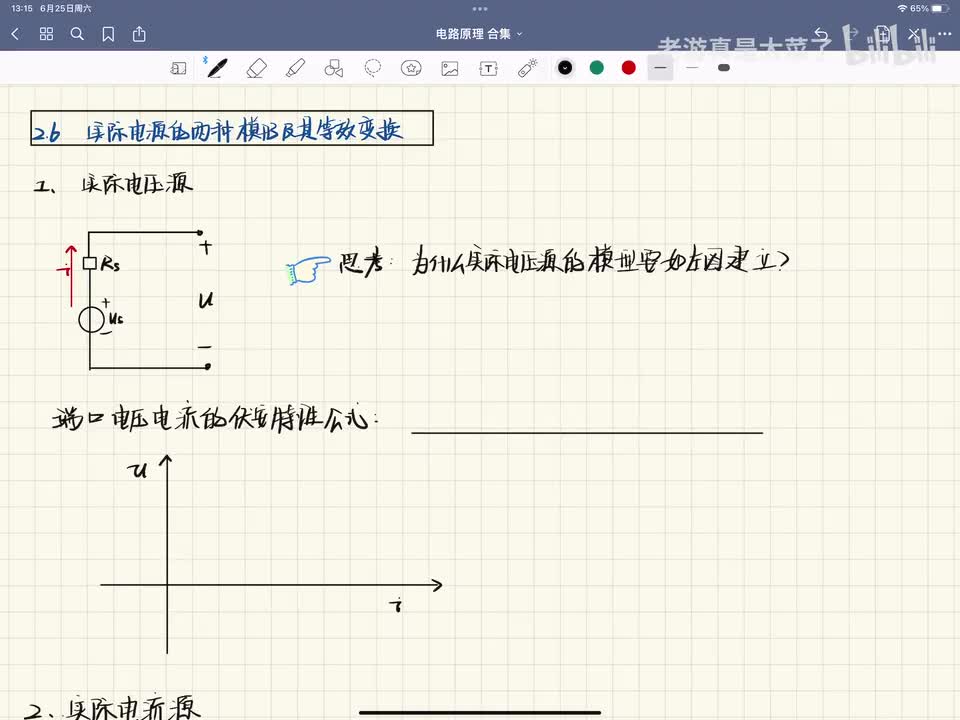
Task: Open the more options ellipsis menu
Action: click(x=945, y=34)
